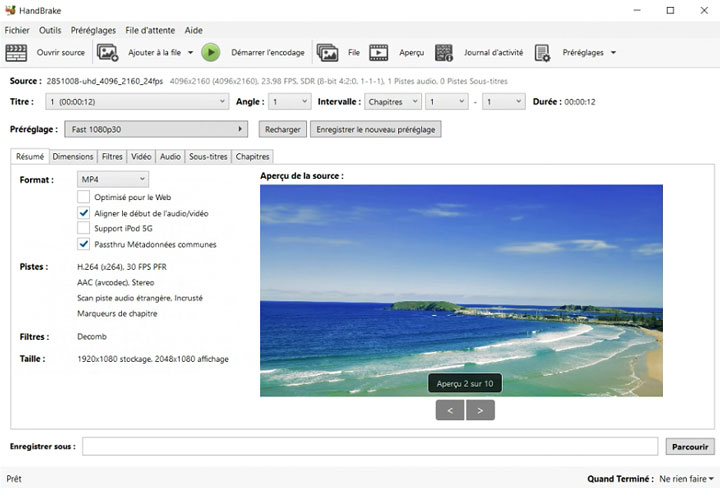
Task: Click the Préréglages toolbar icon
Action: 543,52
